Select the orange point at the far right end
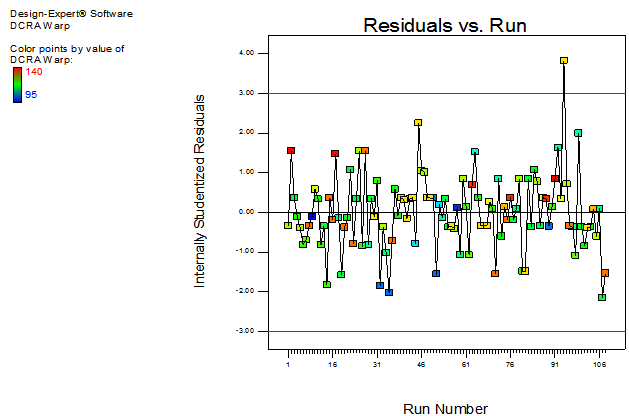629x416 pixels. [x=605, y=272]
